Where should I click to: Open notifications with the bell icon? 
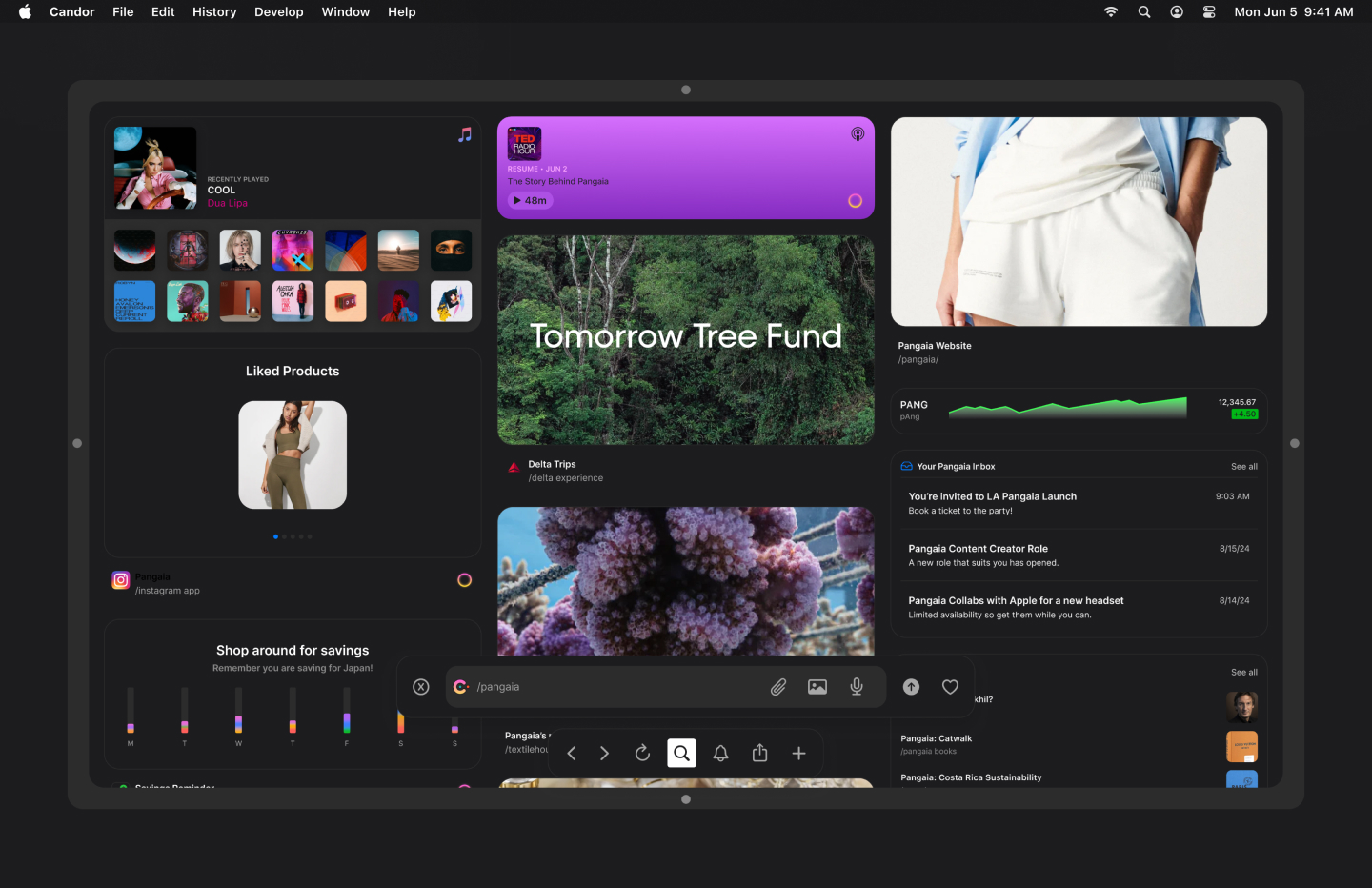721,754
